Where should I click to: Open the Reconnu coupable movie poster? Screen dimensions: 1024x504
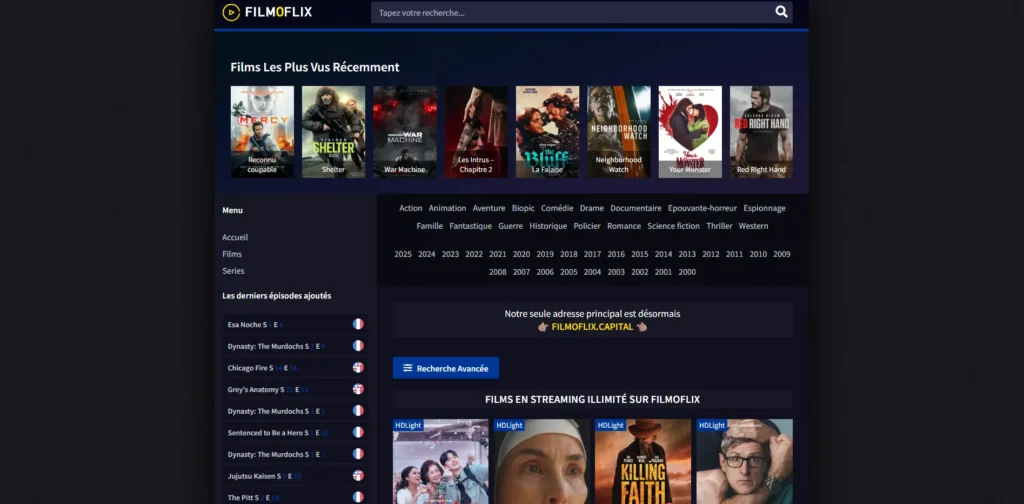click(263, 132)
